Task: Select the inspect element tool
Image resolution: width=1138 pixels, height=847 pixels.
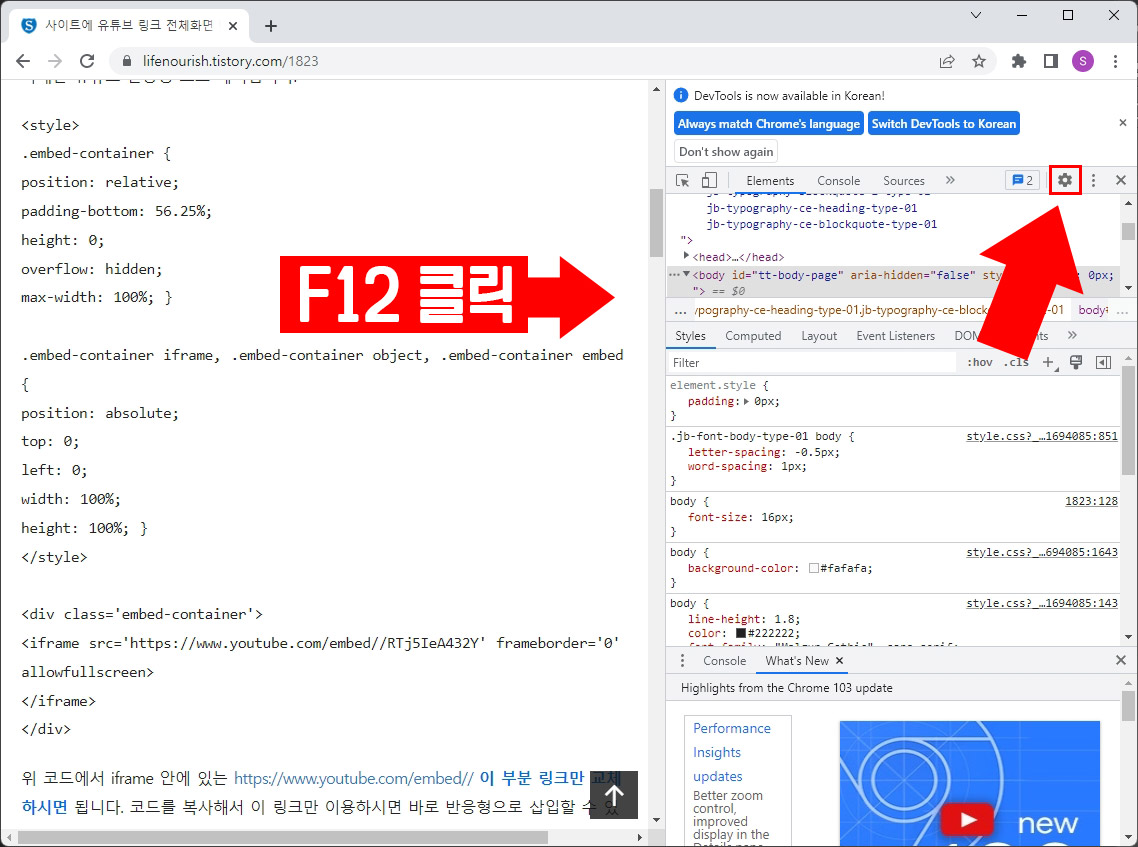Action: coord(684,180)
